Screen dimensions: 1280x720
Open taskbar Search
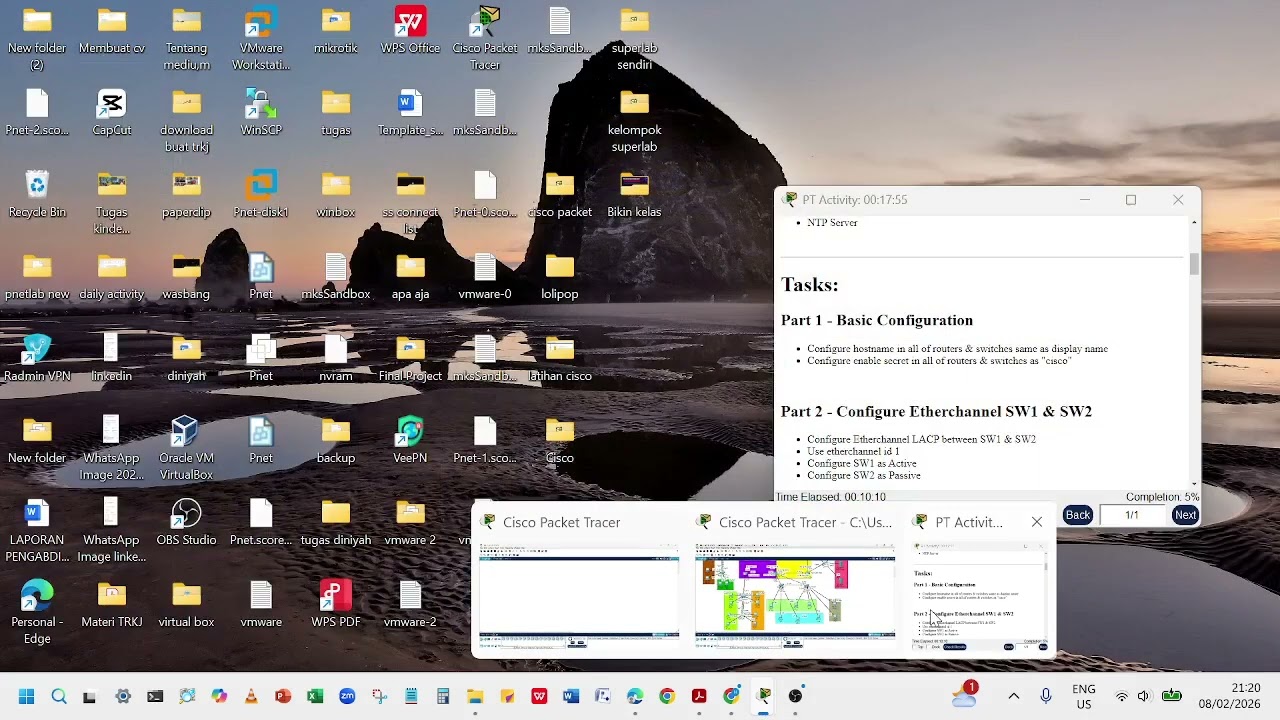click(59, 696)
